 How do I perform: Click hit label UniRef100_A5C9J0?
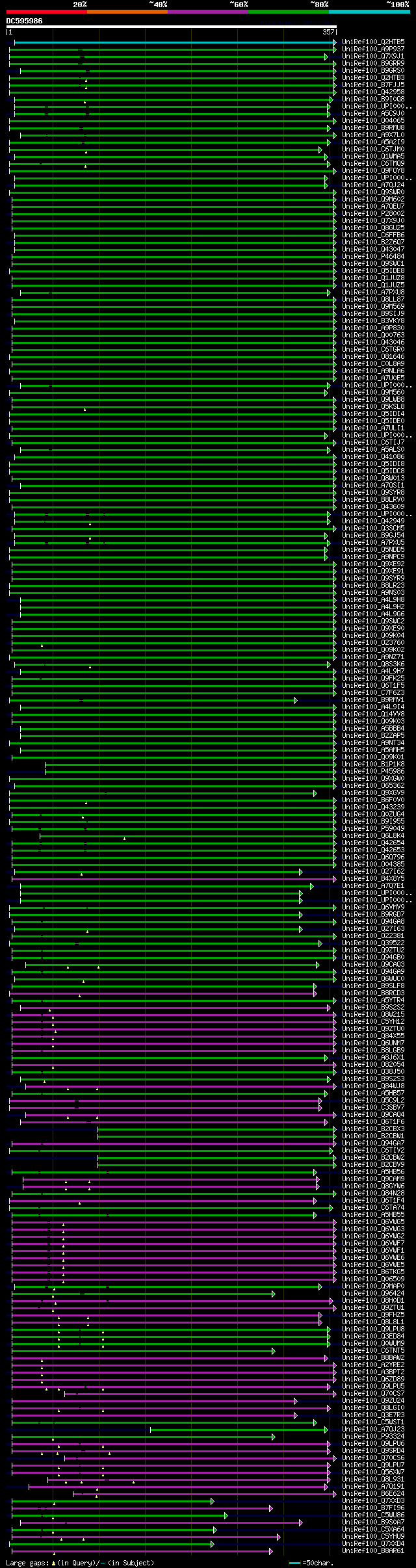373,114
